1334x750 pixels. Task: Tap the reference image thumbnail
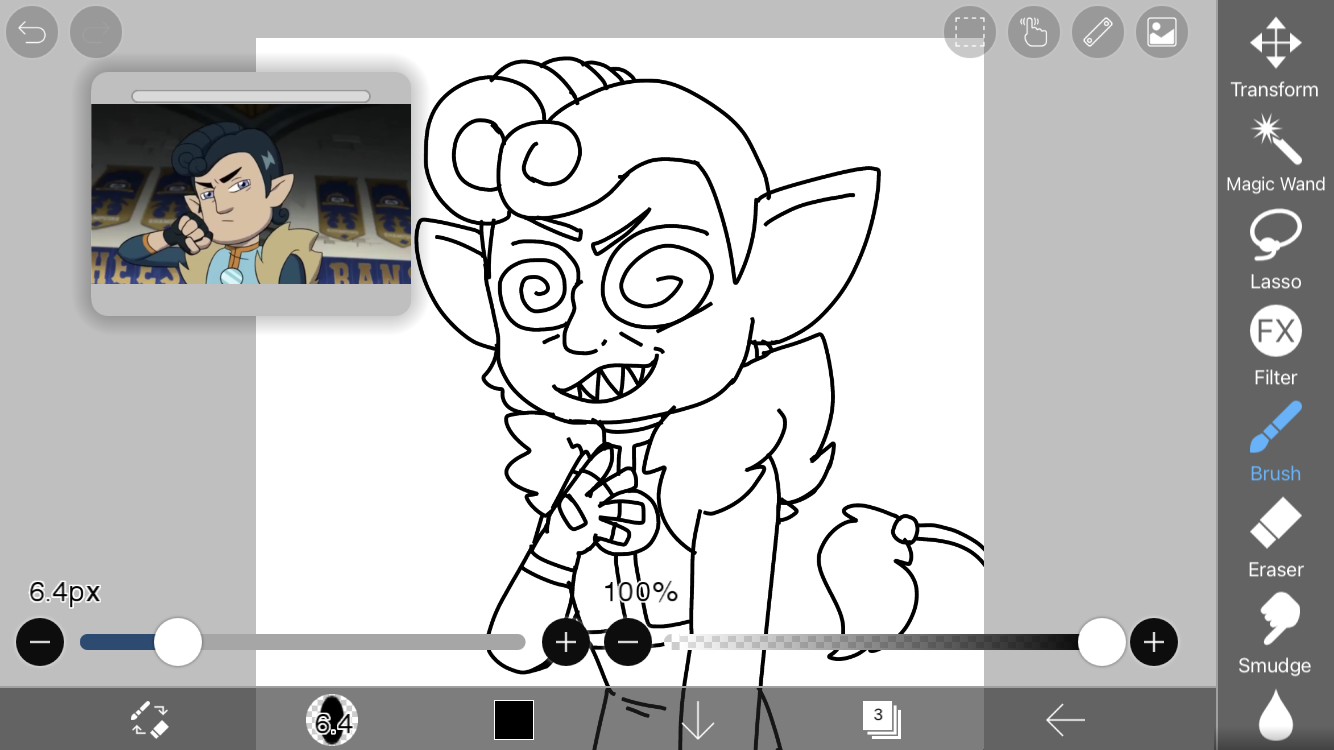pyautogui.click(x=251, y=194)
